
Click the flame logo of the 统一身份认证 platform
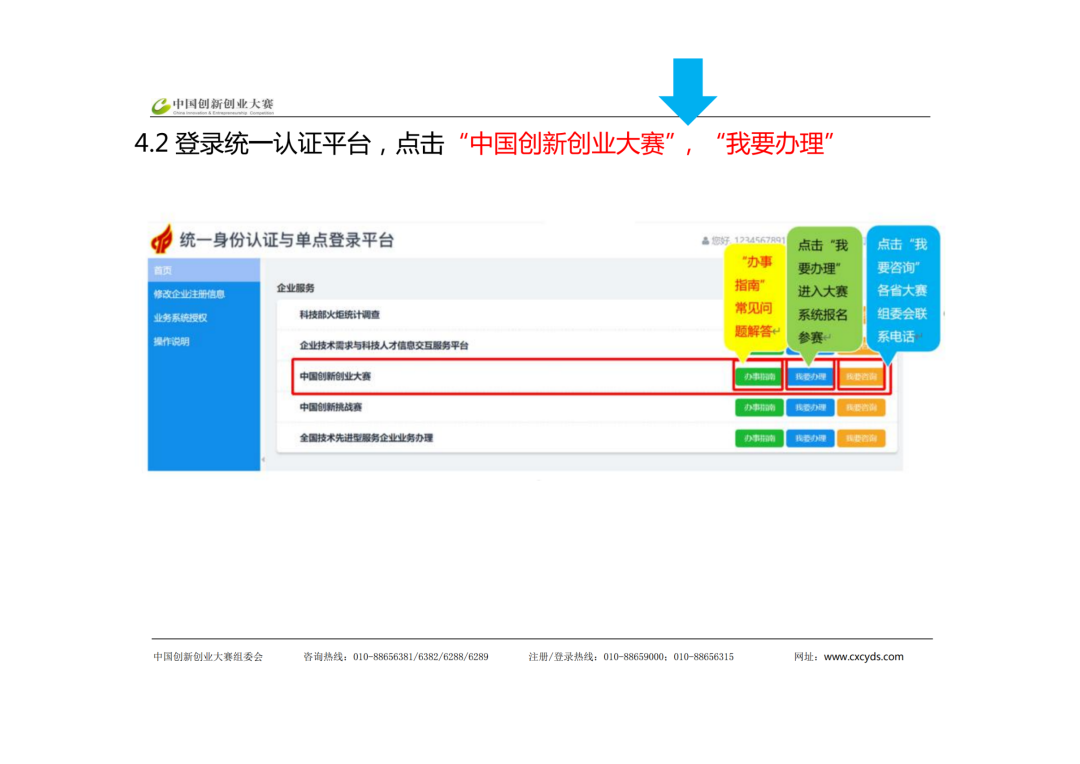pos(161,240)
